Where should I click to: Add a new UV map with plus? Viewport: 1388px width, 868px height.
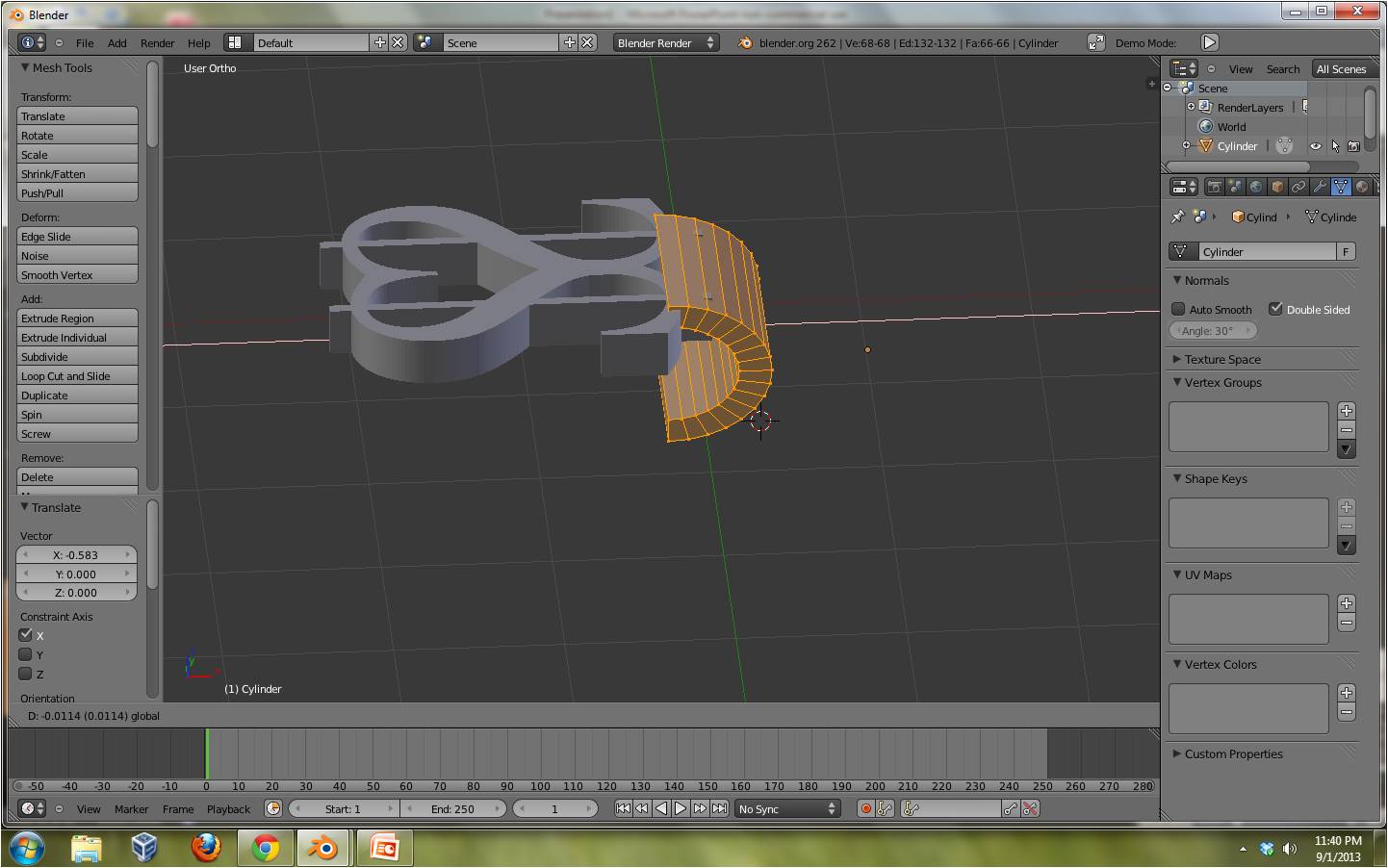coord(1347,603)
